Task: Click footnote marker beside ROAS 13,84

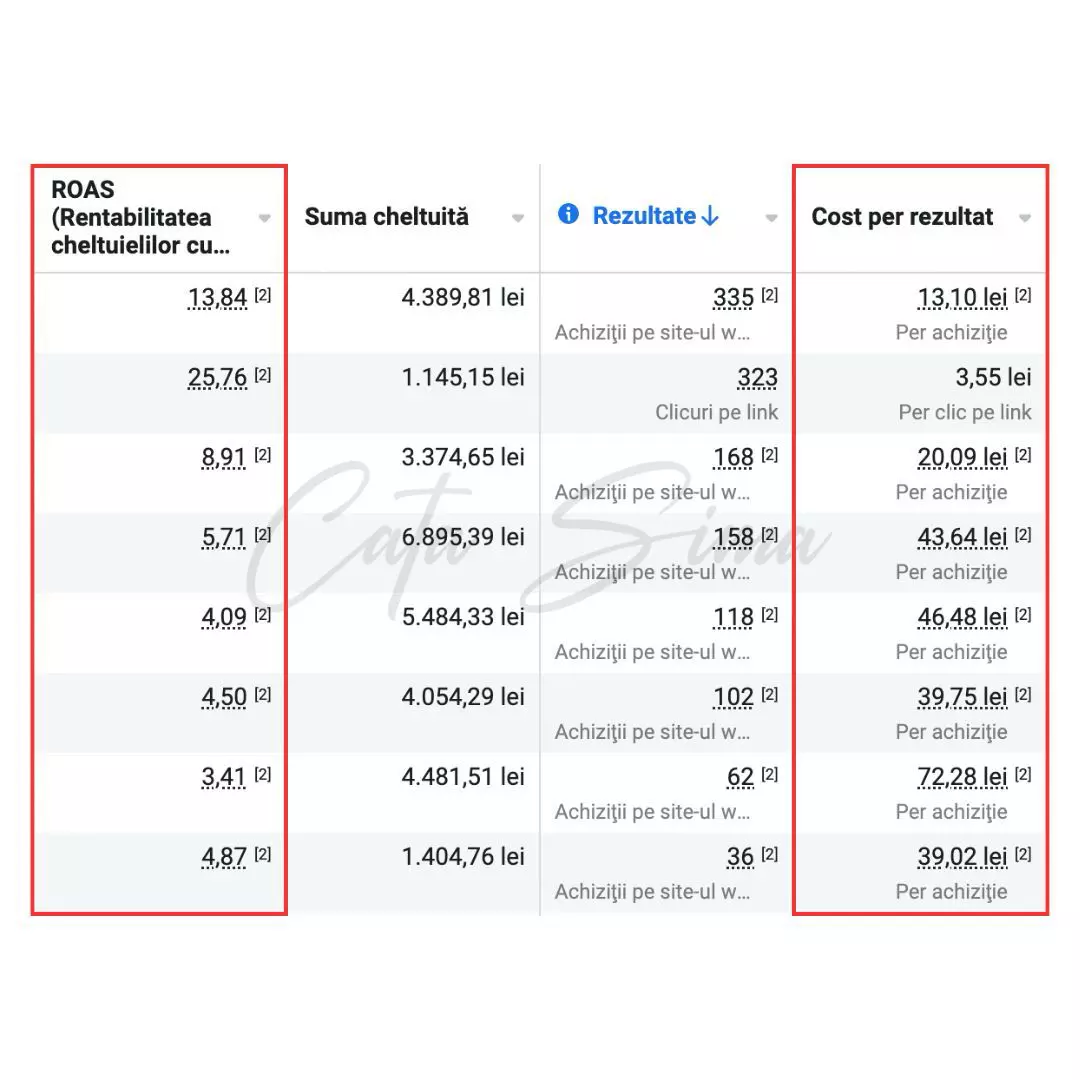Action: (x=262, y=296)
